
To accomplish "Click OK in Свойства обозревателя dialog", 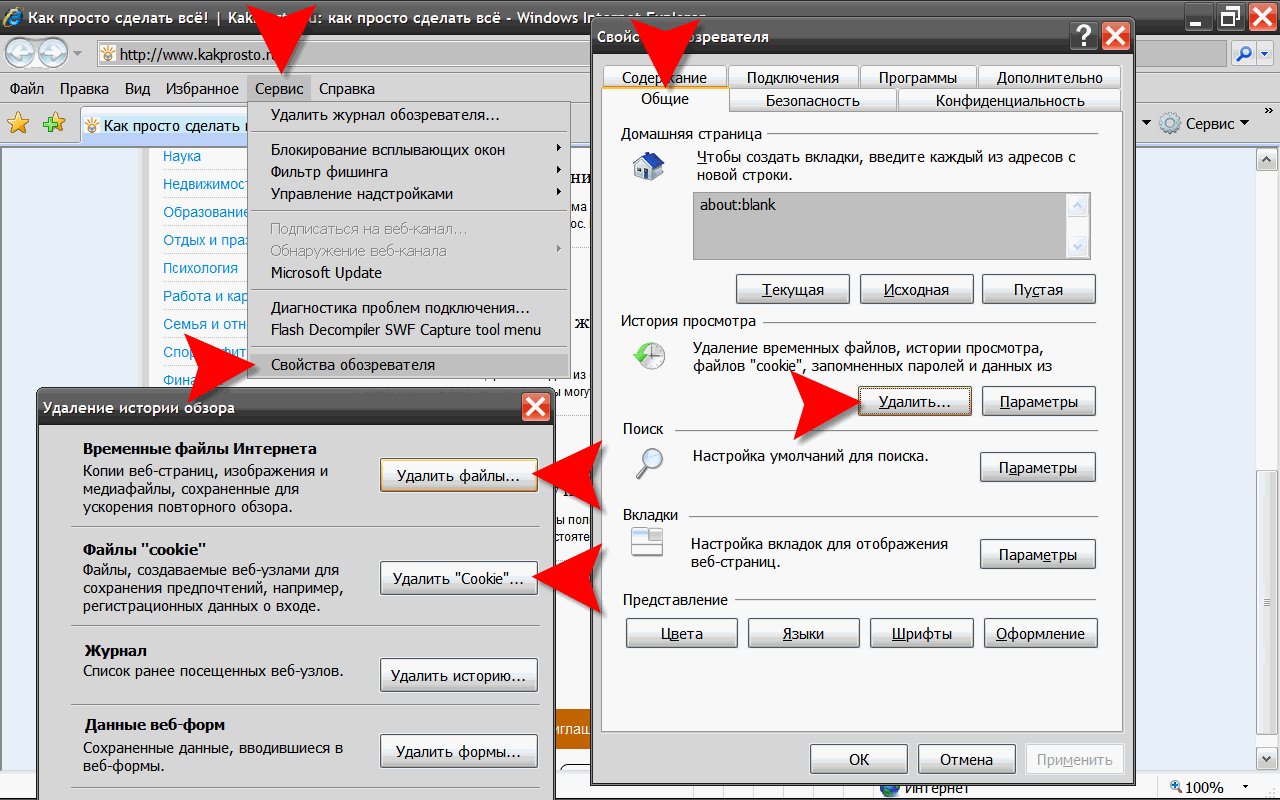I will pyautogui.click(x=859, y=759).
